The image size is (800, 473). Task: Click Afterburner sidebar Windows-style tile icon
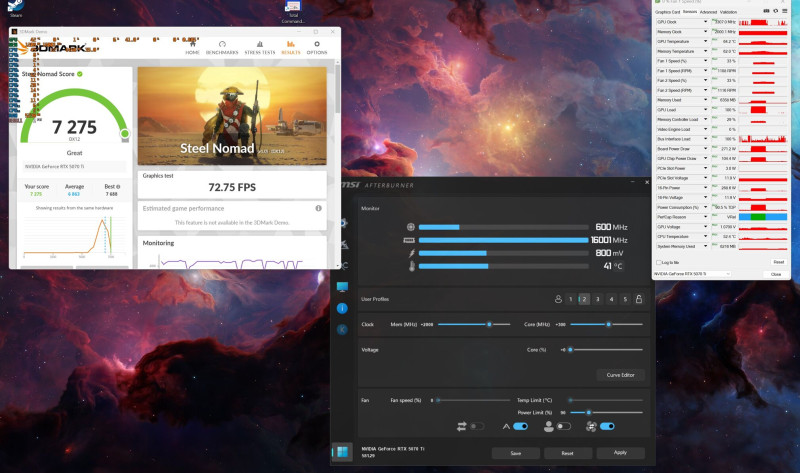[x=342, y=452]
